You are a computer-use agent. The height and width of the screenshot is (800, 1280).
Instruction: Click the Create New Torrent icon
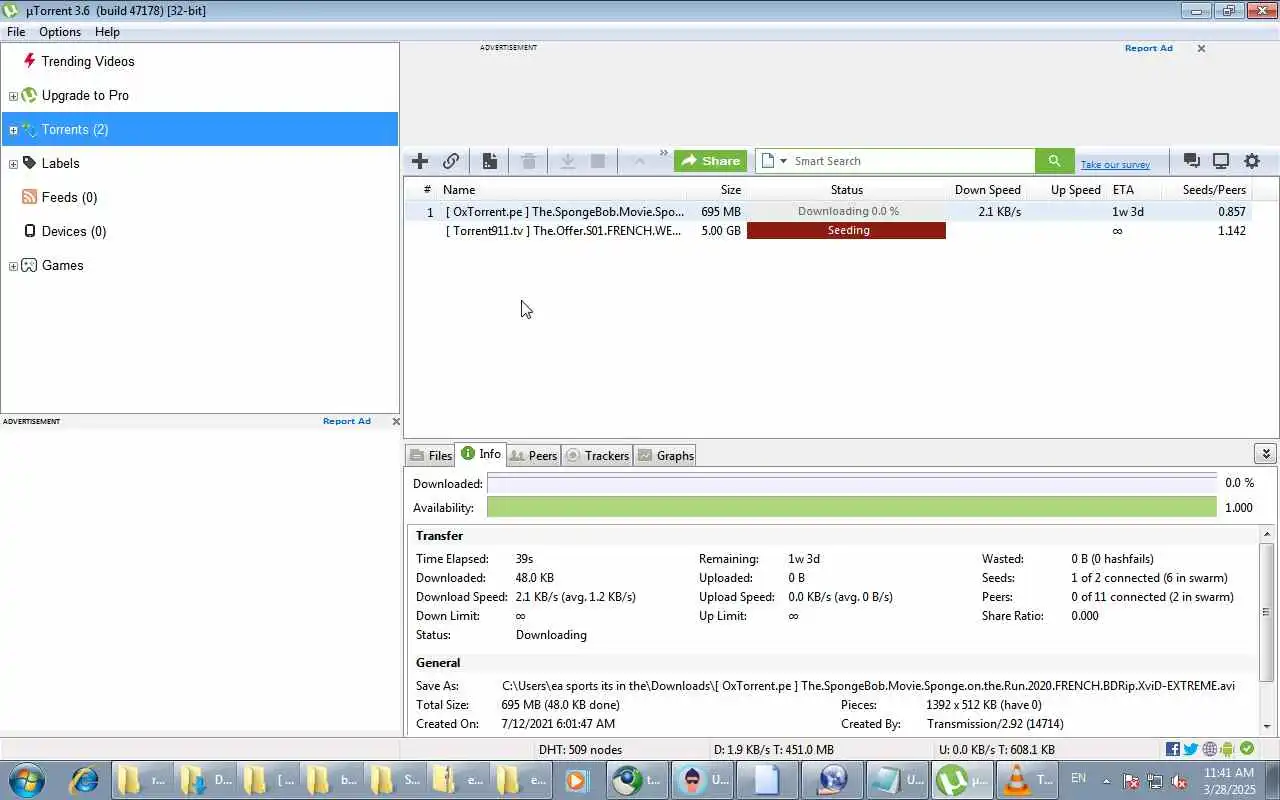pyautogui.click(x=489, y=161)
